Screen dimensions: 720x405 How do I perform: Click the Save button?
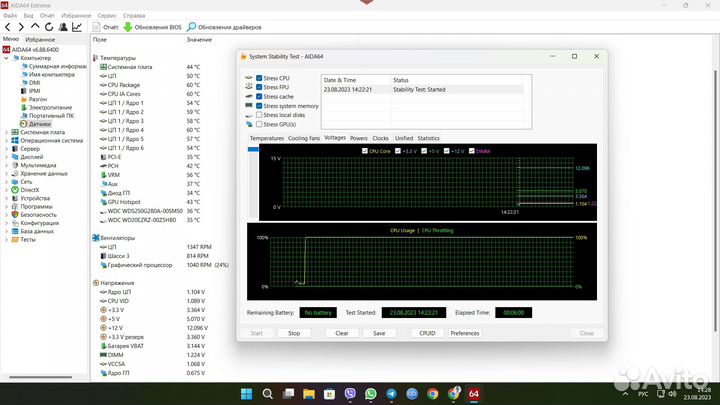(x=379, y=333)
